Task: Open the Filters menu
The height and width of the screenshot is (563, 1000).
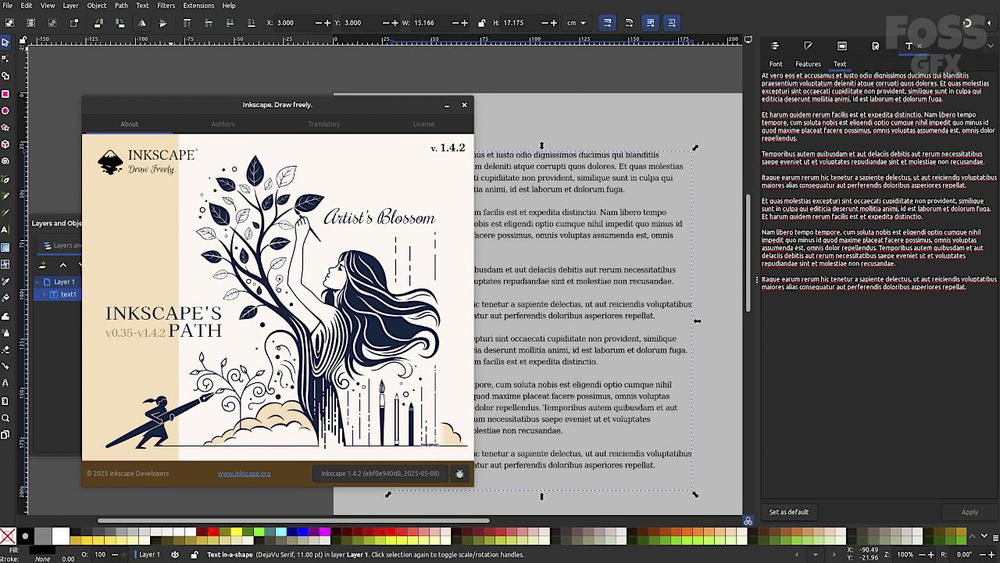Action: point(166,5)
